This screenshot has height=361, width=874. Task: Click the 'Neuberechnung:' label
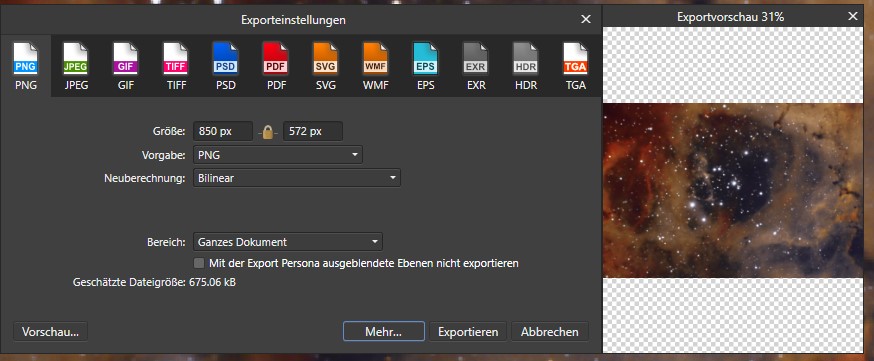click(x=145, y=178)
